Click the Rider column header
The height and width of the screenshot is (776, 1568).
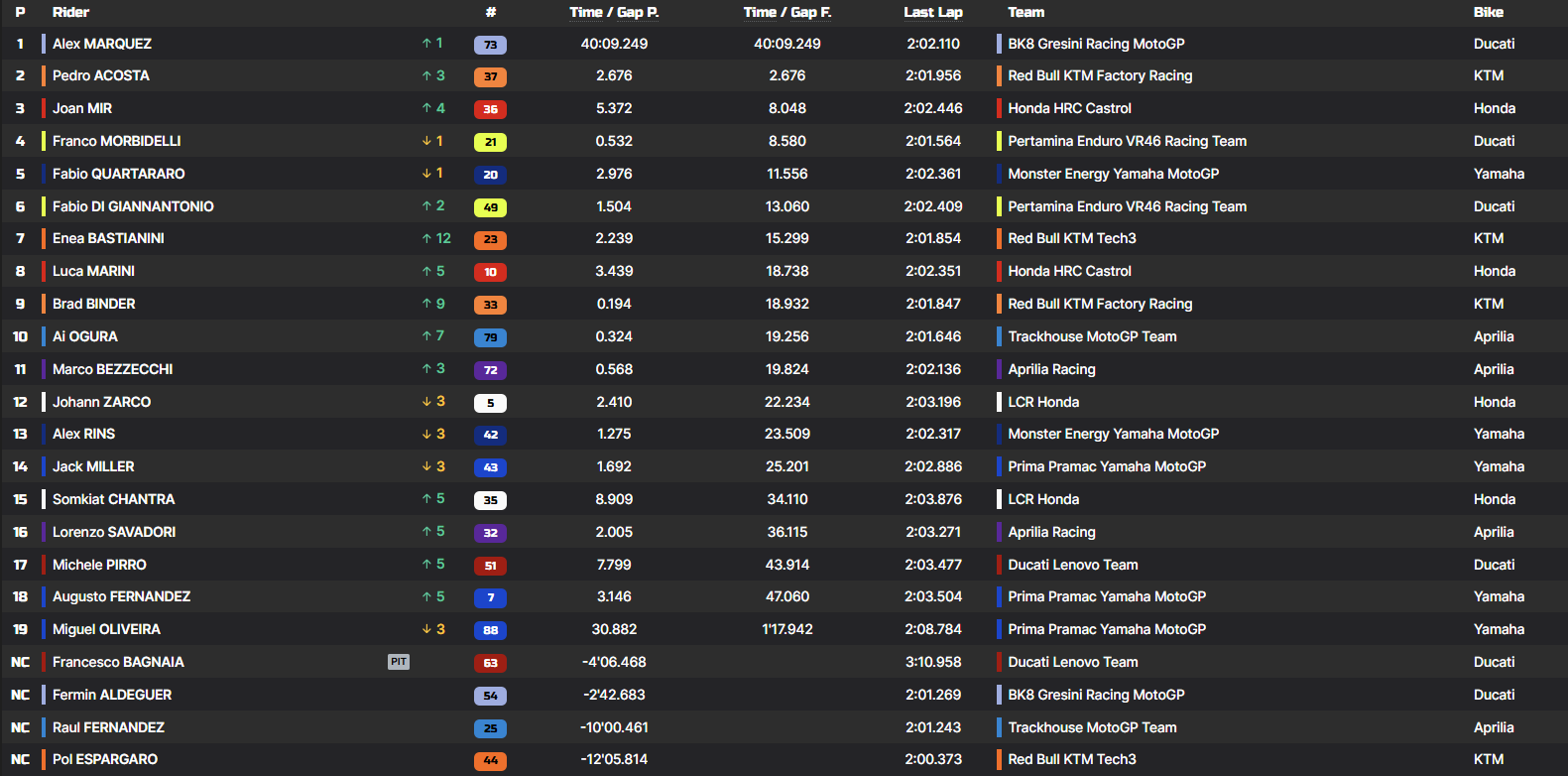tap(70, 12)
